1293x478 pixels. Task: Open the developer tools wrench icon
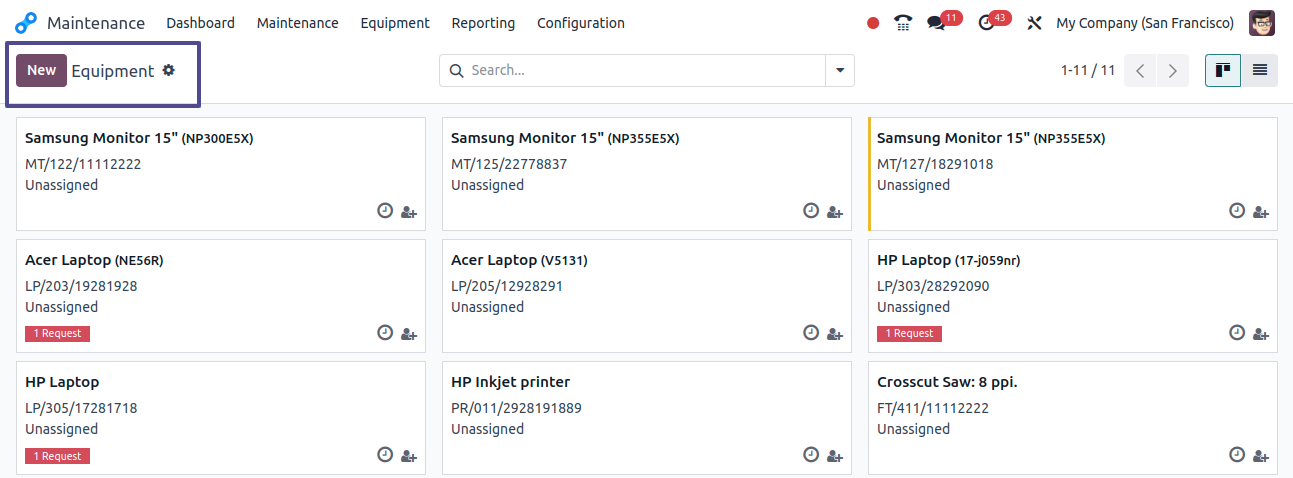1034,23
